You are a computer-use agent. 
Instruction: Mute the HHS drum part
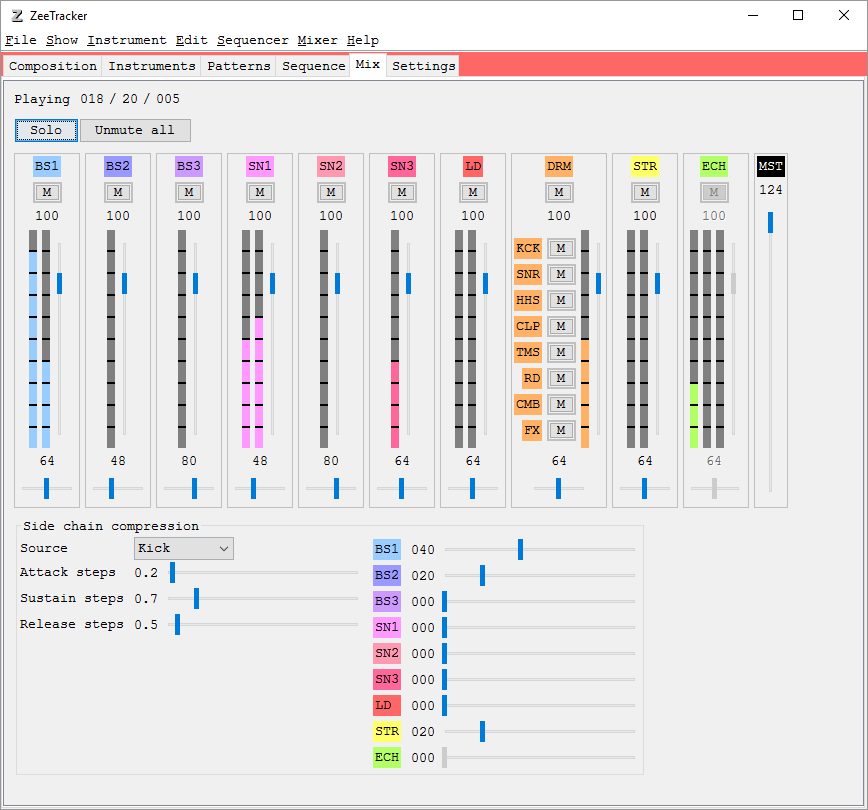pyautogui.click(x=561, y=300)
